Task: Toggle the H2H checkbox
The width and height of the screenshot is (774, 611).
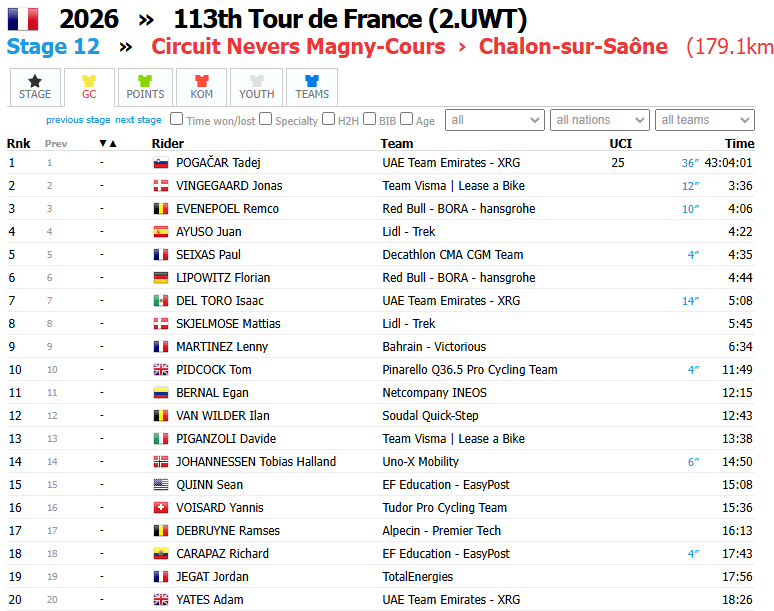Action: [x=328, y=119]
